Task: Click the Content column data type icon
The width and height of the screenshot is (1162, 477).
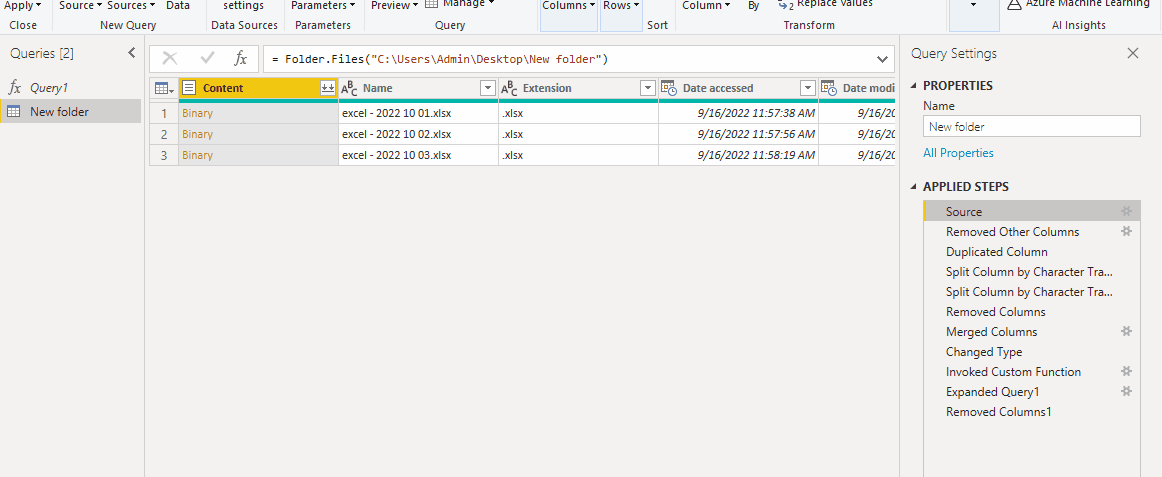Action: click(189, 88)
